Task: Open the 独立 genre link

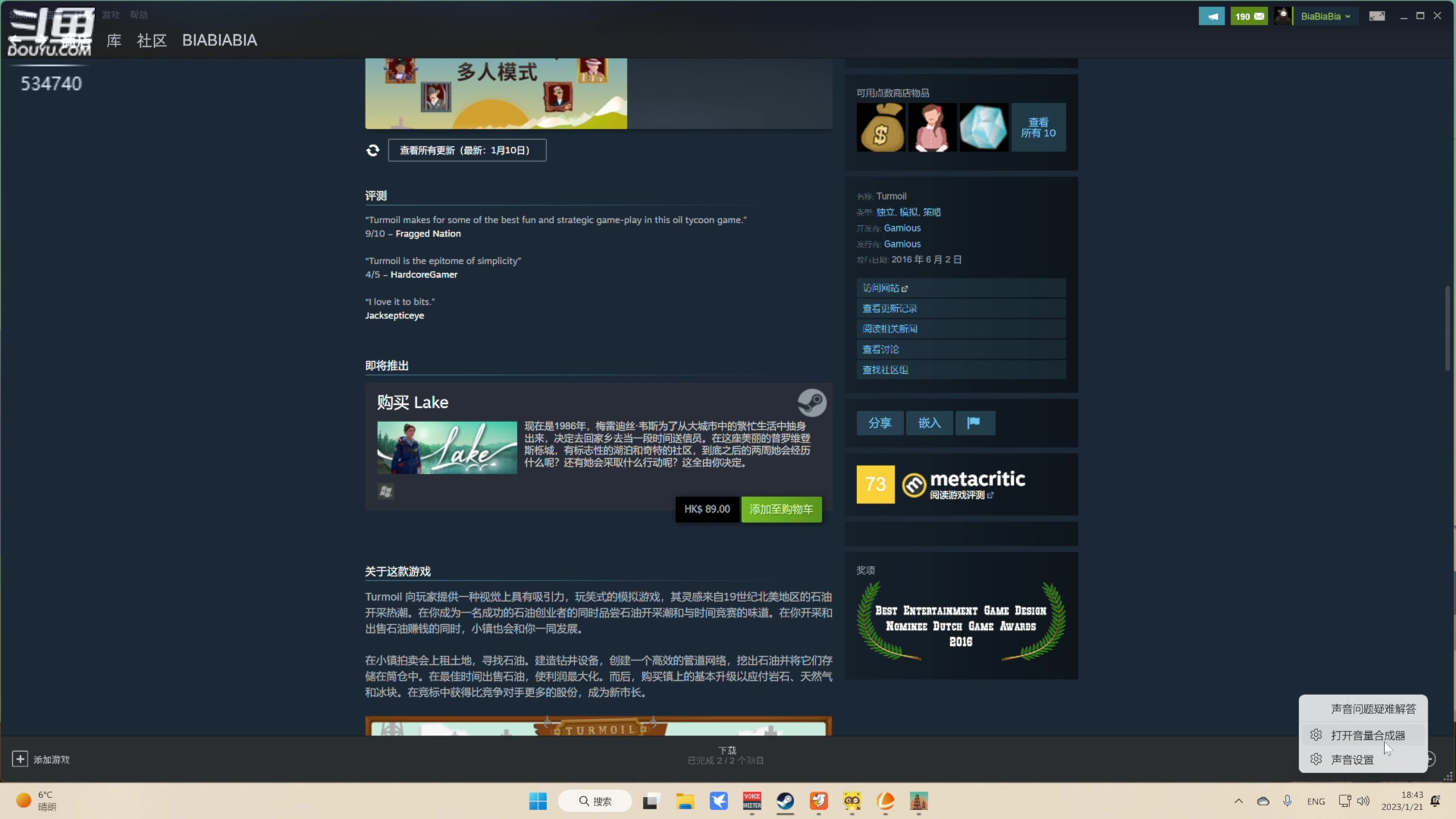Action: click(x=885, y=212)
